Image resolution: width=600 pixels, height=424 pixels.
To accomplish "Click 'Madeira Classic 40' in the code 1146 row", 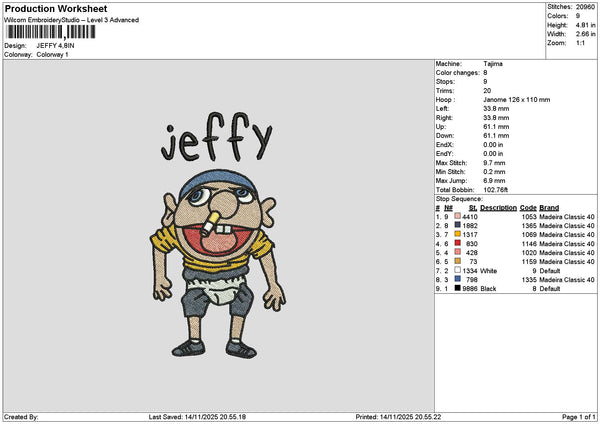I will point(567,244).
